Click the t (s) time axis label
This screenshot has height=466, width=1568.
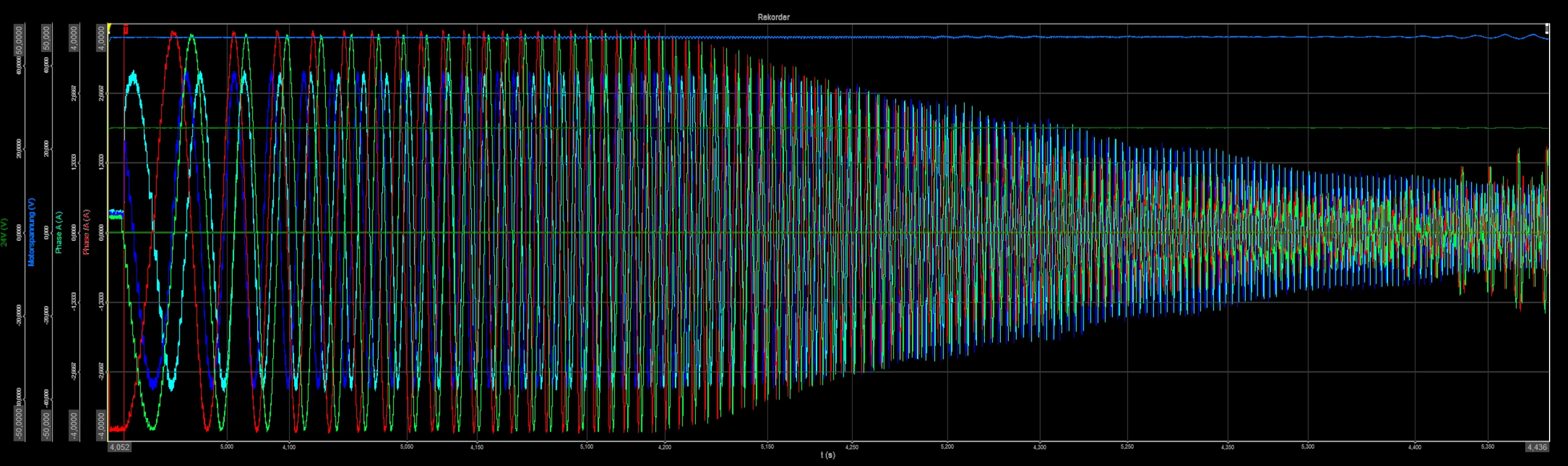[827, 455]
